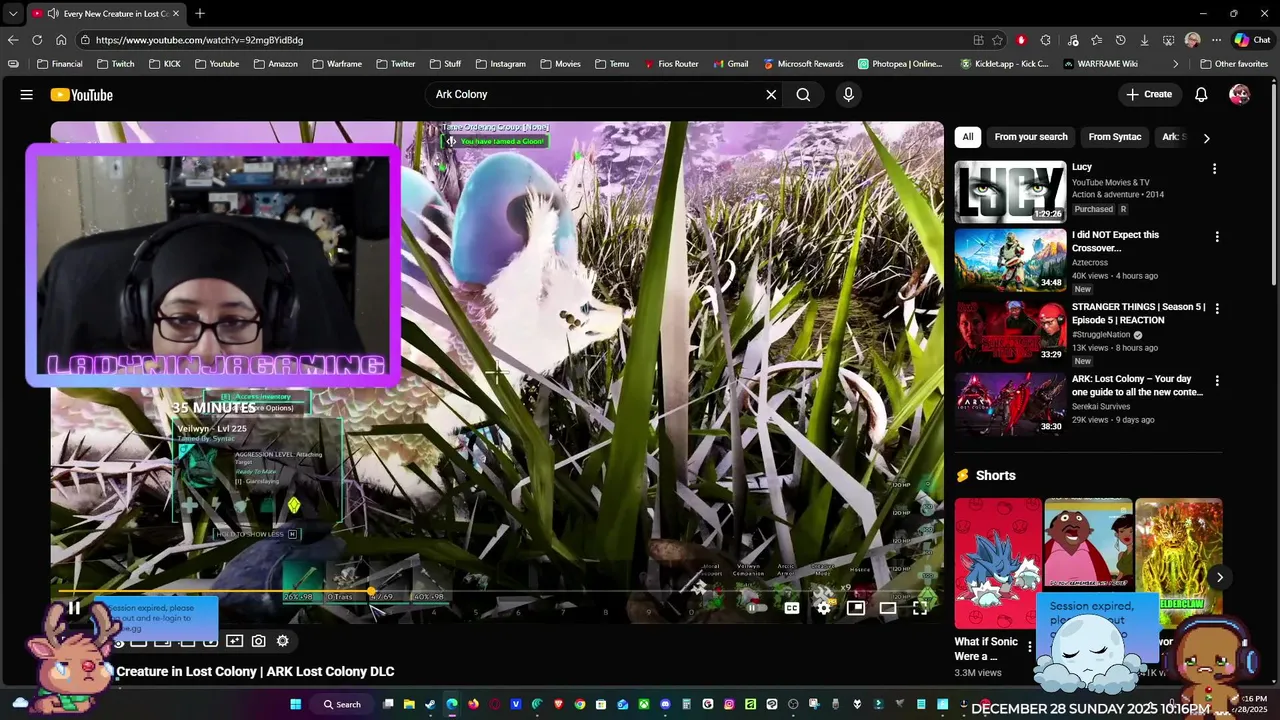Image resolution: width=1280 pixels, height=720 pixels.
Task: Open browser history
Action: click(1120, 40)
